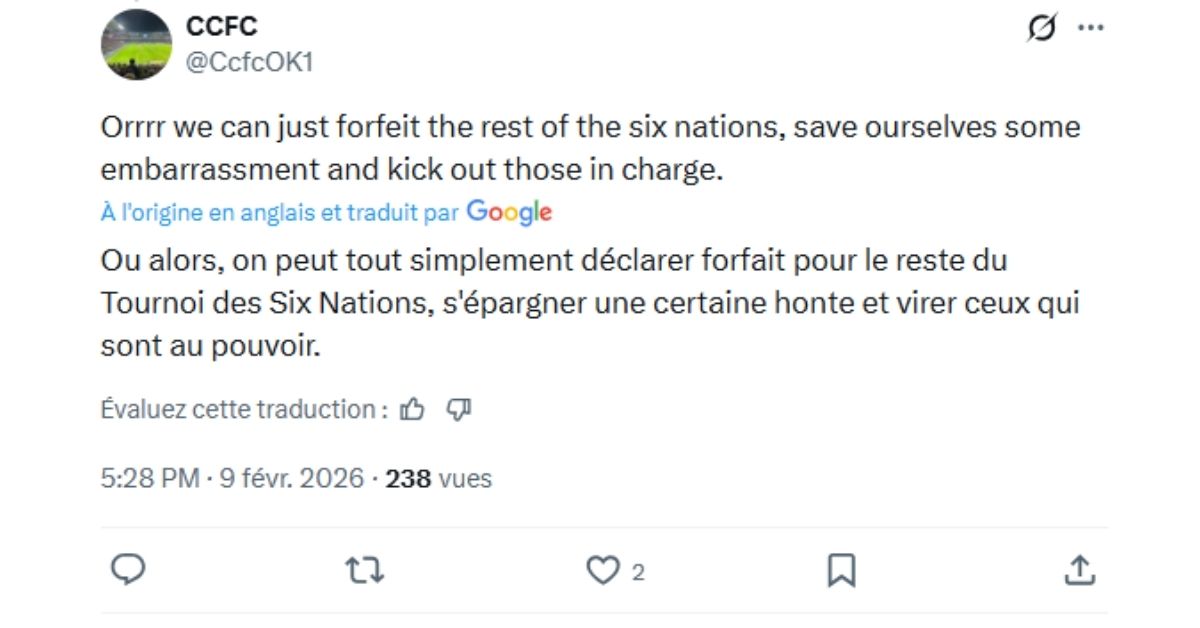Bookmark this post
The width and height of the screenshot is (1200, 628).
click(x=841, y=571)
